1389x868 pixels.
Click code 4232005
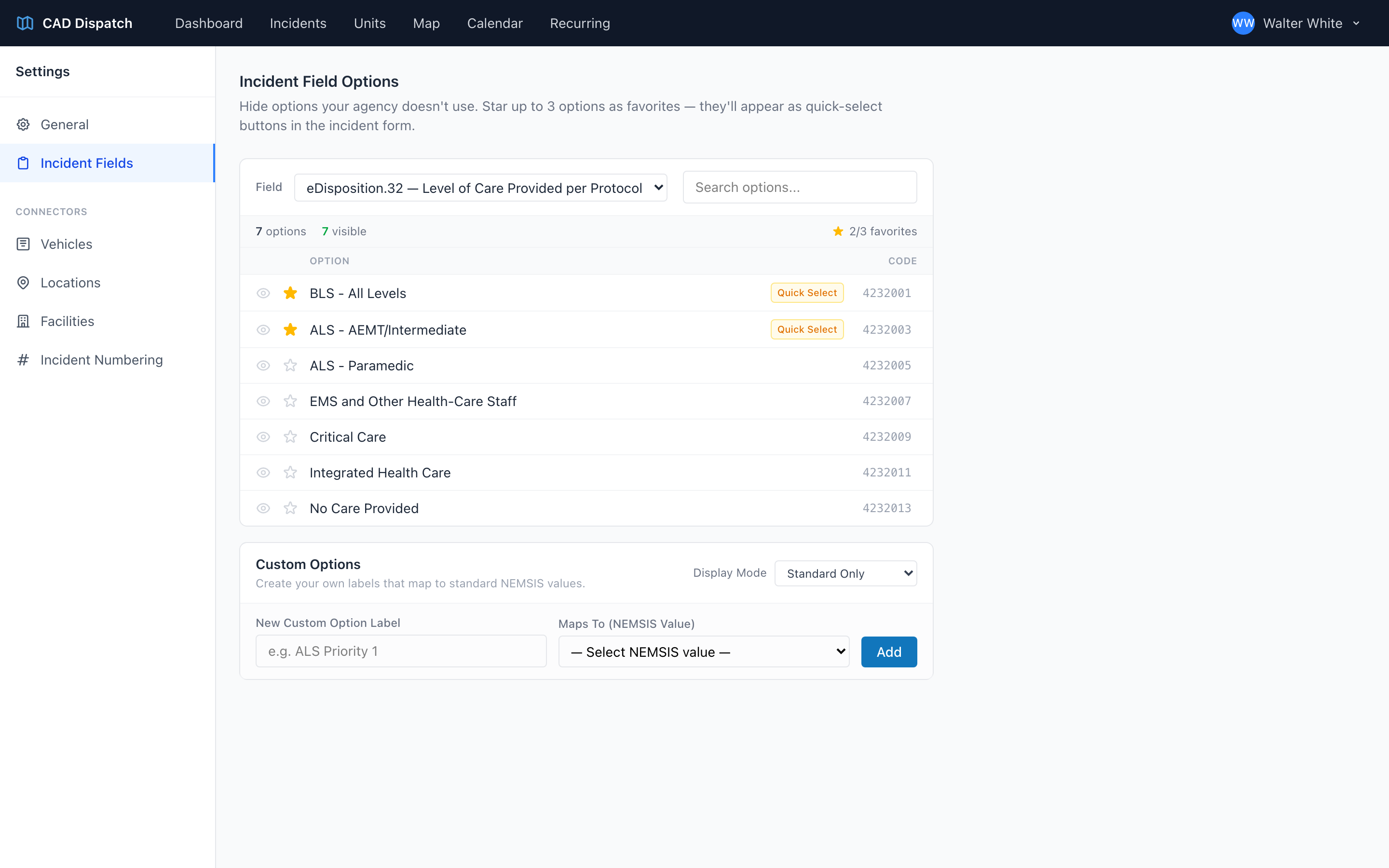click(887, 366)
